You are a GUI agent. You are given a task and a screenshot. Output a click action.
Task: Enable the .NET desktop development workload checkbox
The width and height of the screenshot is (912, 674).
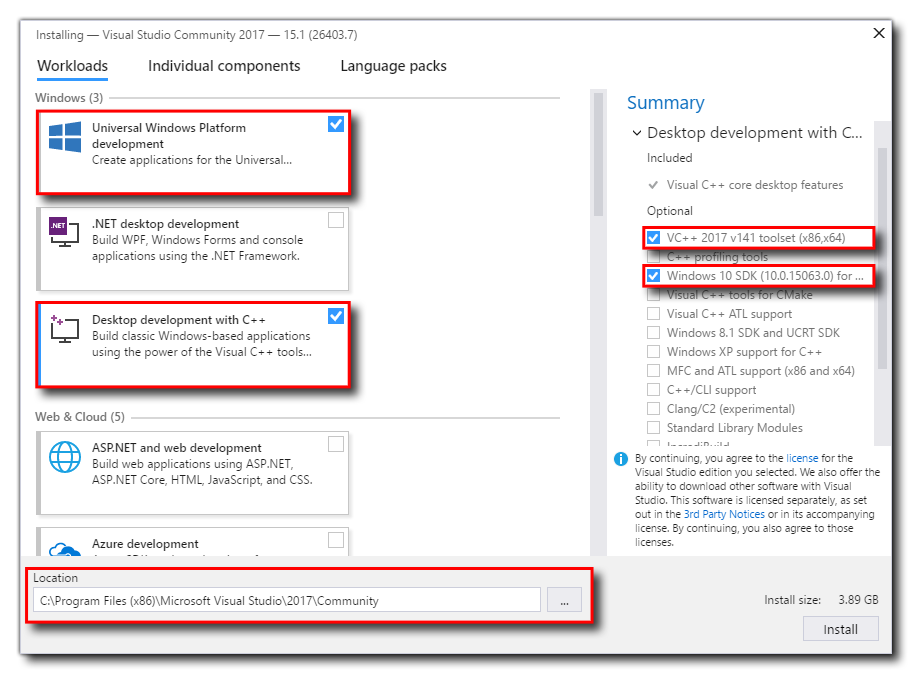[x=336, y=220]
